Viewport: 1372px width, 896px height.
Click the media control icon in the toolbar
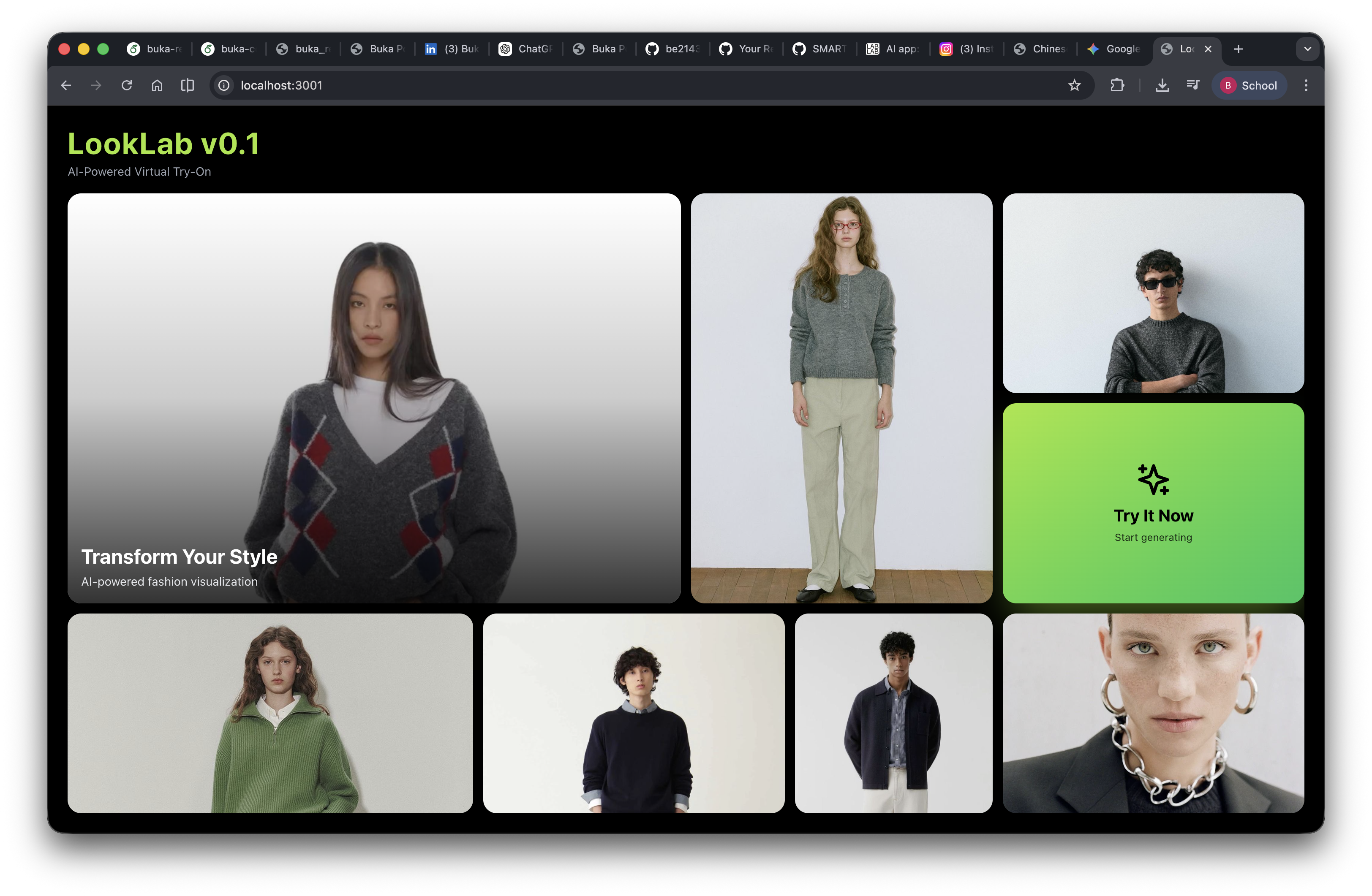(x=1193, y=85)
